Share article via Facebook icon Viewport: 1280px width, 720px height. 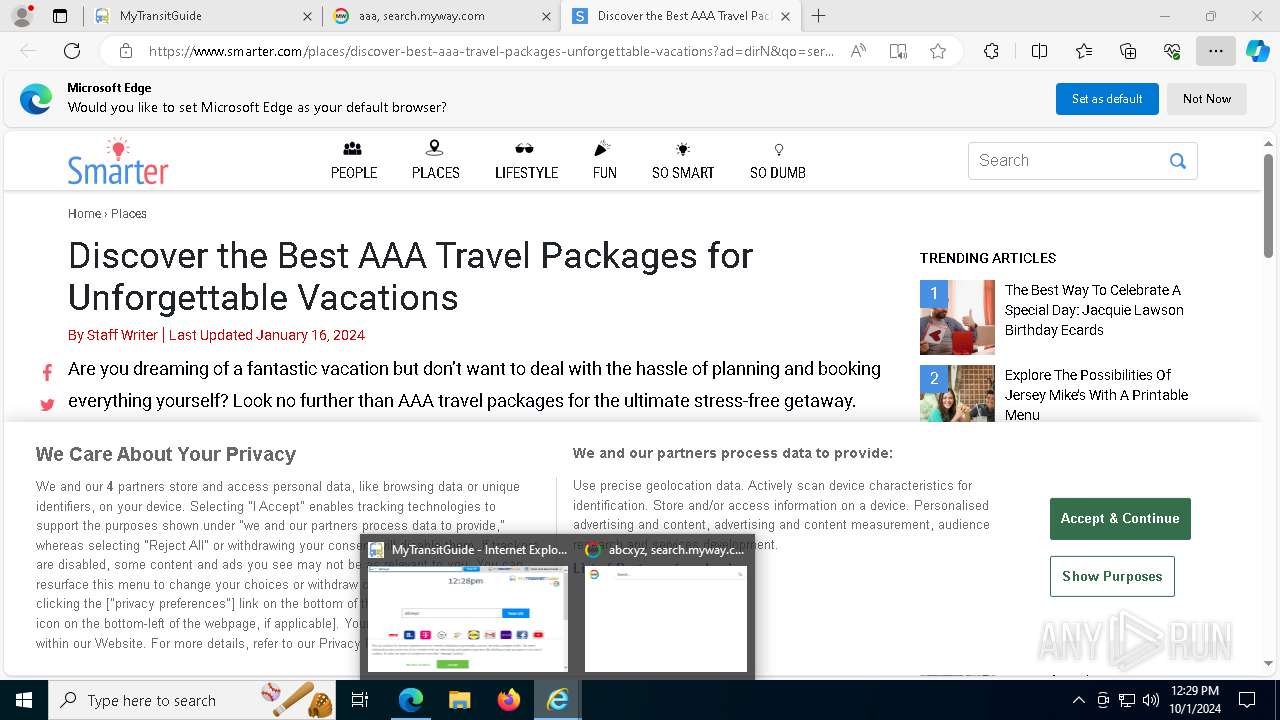coord(47,372)
